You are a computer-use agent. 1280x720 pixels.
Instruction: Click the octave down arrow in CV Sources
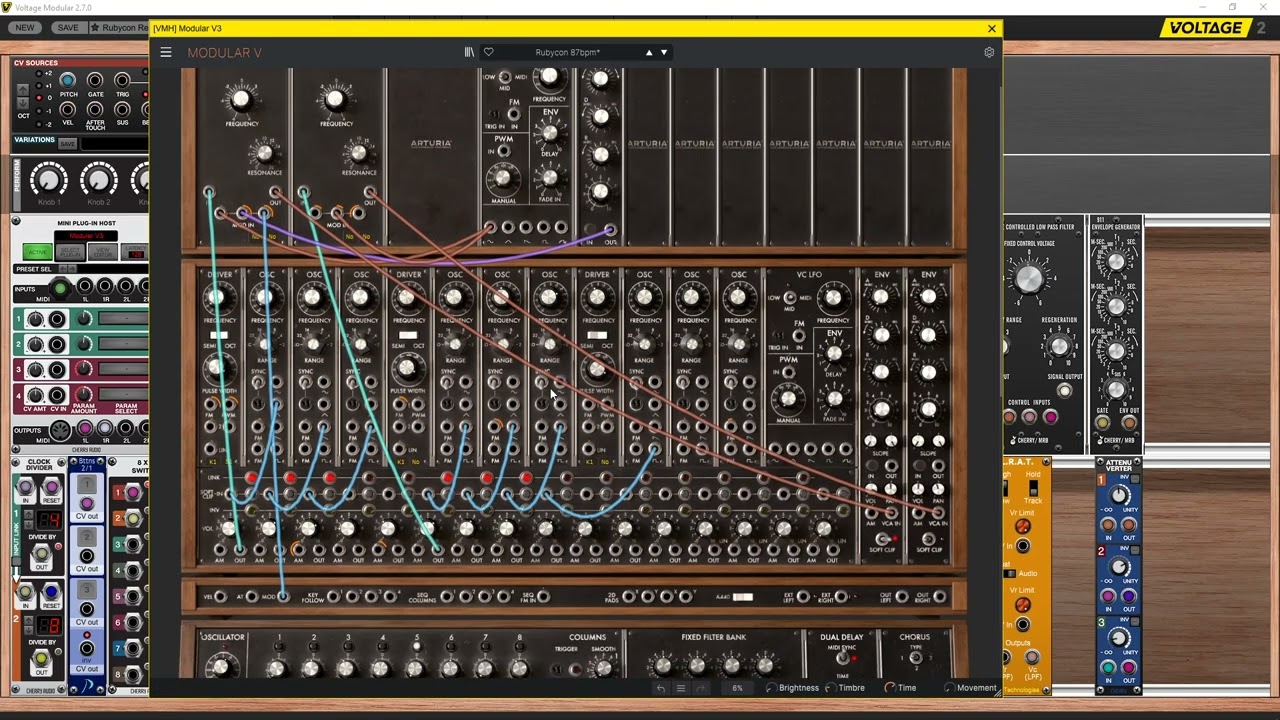pos(22,103)
